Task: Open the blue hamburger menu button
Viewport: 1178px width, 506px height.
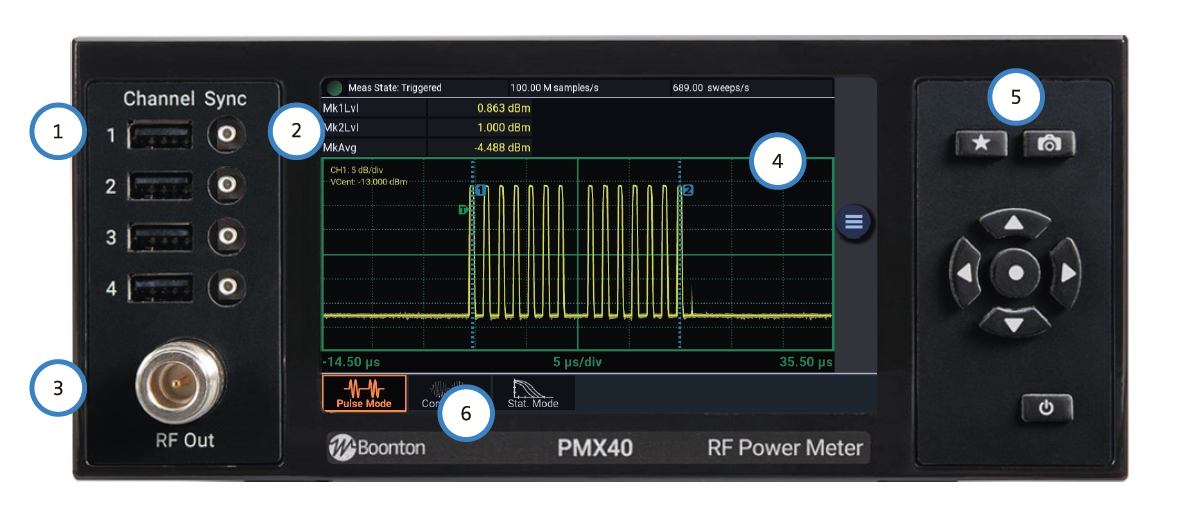Action: [853, 222]
